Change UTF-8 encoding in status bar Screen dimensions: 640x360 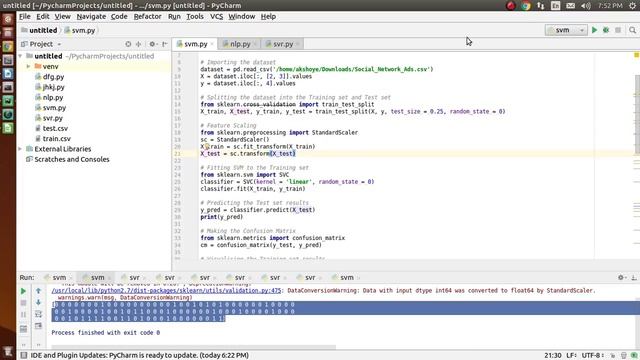(x=592, y=356)
